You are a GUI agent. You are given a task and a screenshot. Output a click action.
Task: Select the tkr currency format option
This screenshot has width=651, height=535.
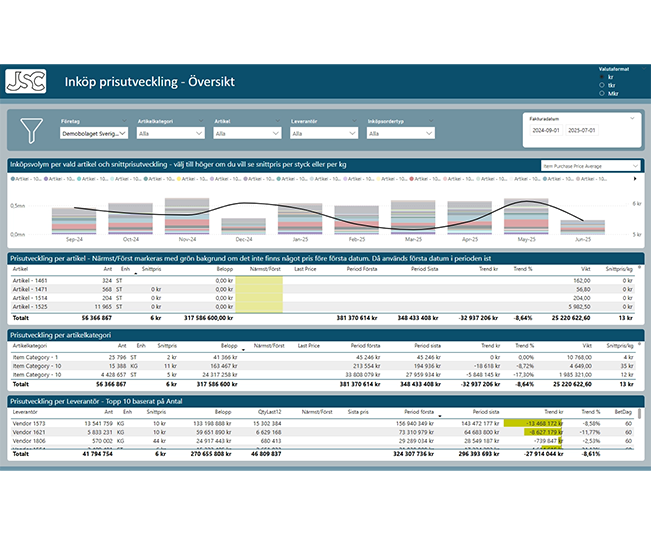pos(602,85)
